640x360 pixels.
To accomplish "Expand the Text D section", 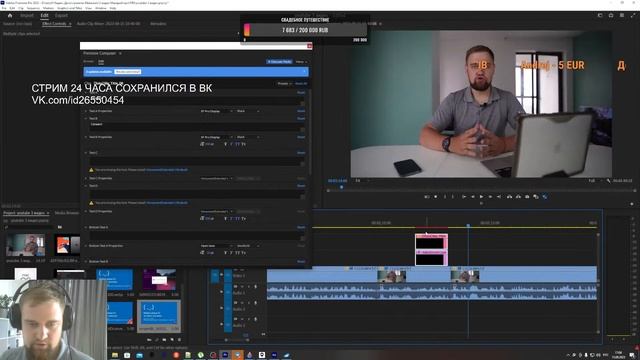I will 86,186.
